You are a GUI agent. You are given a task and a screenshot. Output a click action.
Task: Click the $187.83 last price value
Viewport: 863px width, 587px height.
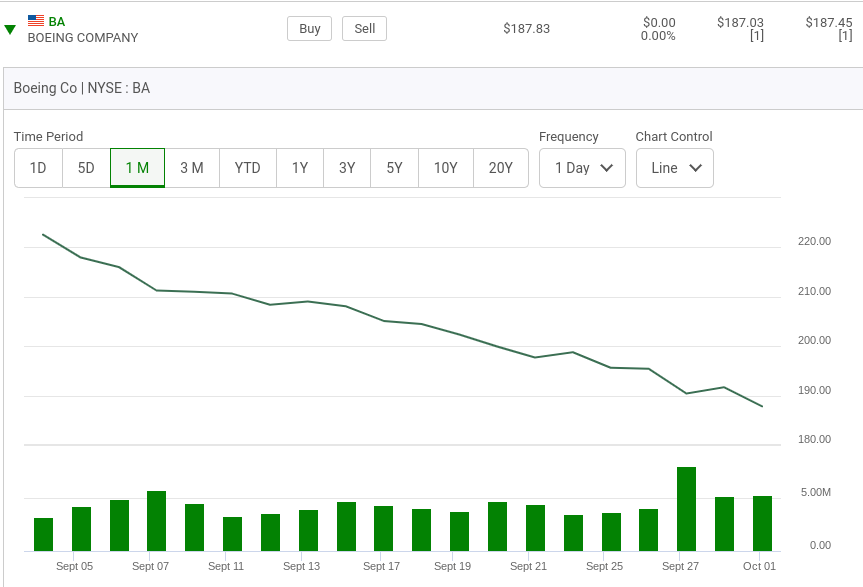527,29
